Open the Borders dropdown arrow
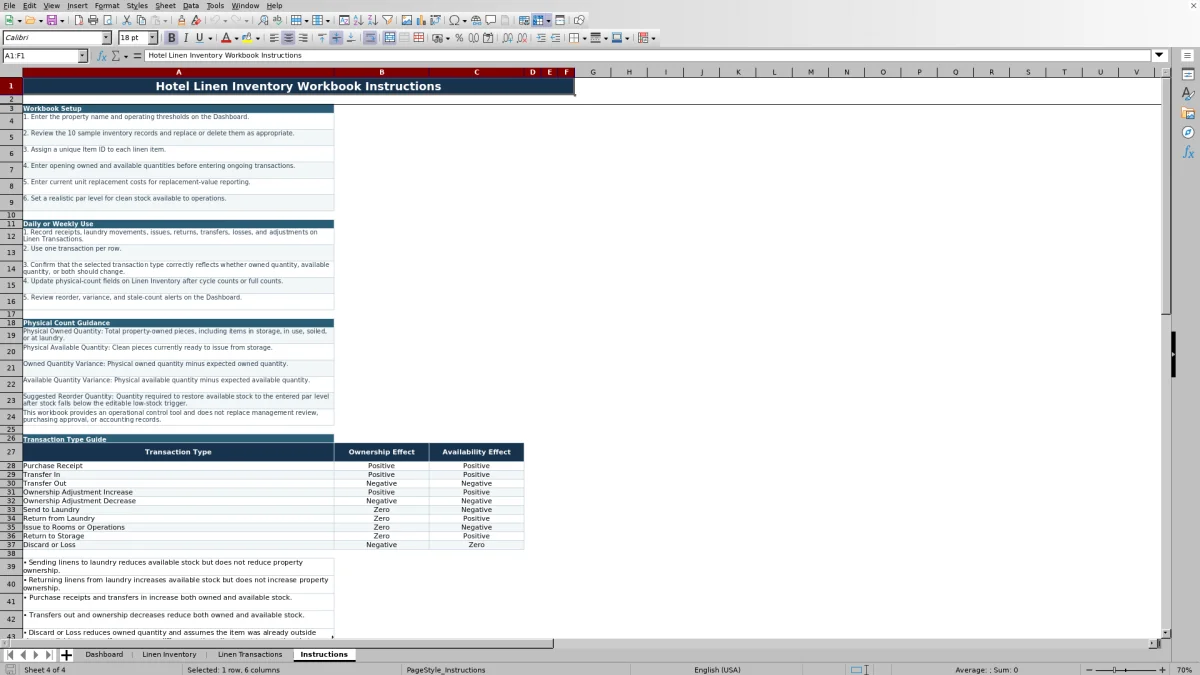This screenshot has width=1200, height=675. click(x=584, y=38)
